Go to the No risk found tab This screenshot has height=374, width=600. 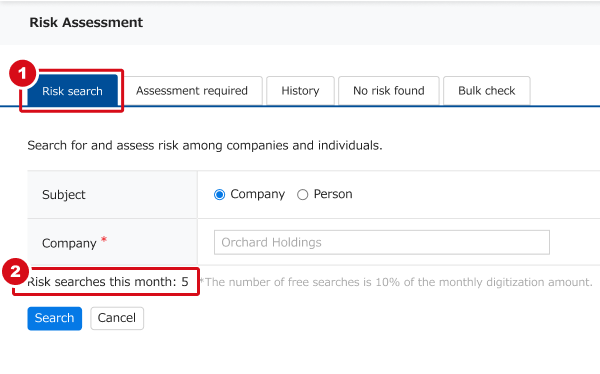pos(389,91)
